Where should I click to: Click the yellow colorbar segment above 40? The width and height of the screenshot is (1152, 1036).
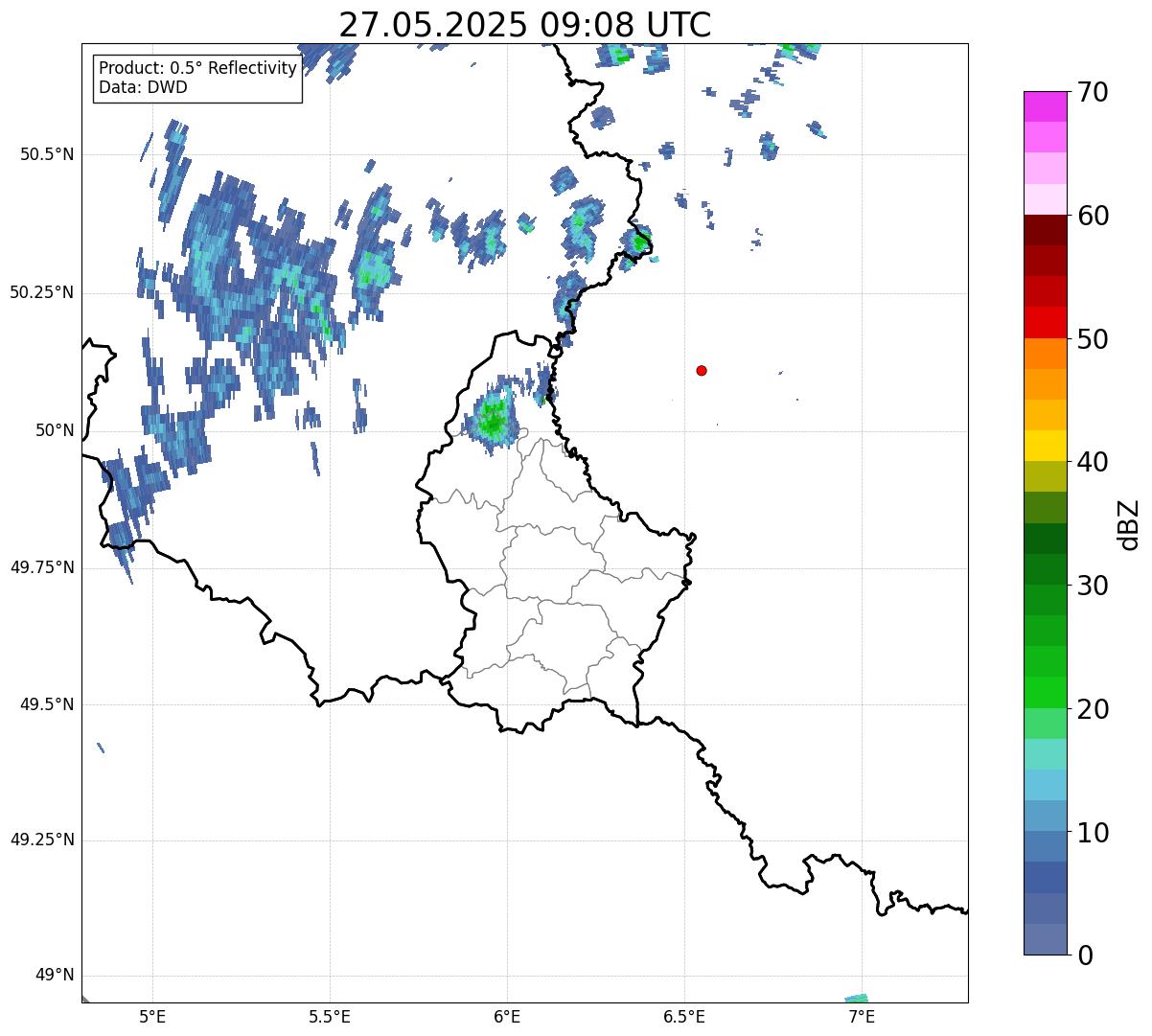[1046, 446]
